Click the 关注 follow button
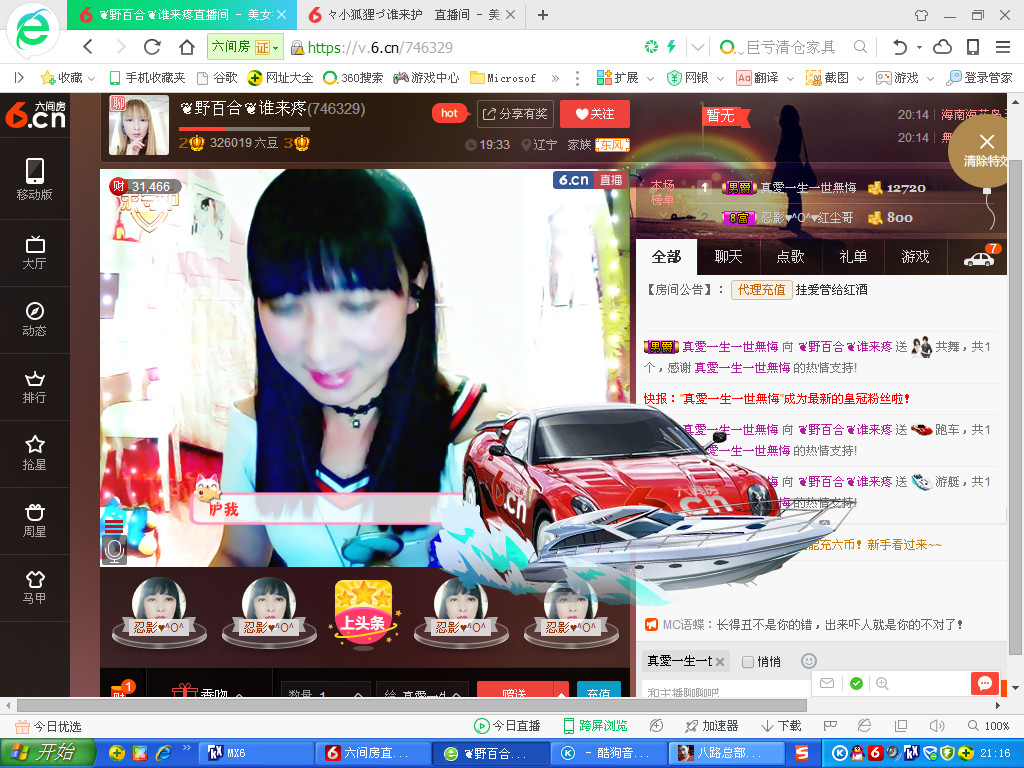 click(x=595, y=114)
